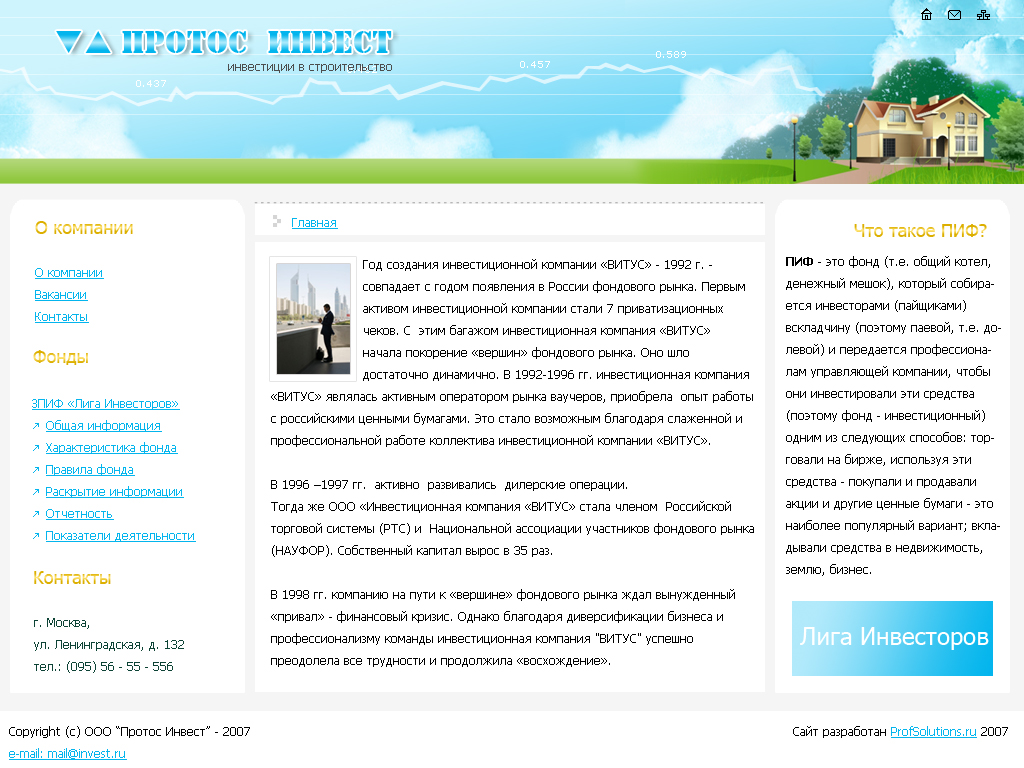Select Вакансии in the sidebar menu
1024x768 pixels.
point(62,295)
